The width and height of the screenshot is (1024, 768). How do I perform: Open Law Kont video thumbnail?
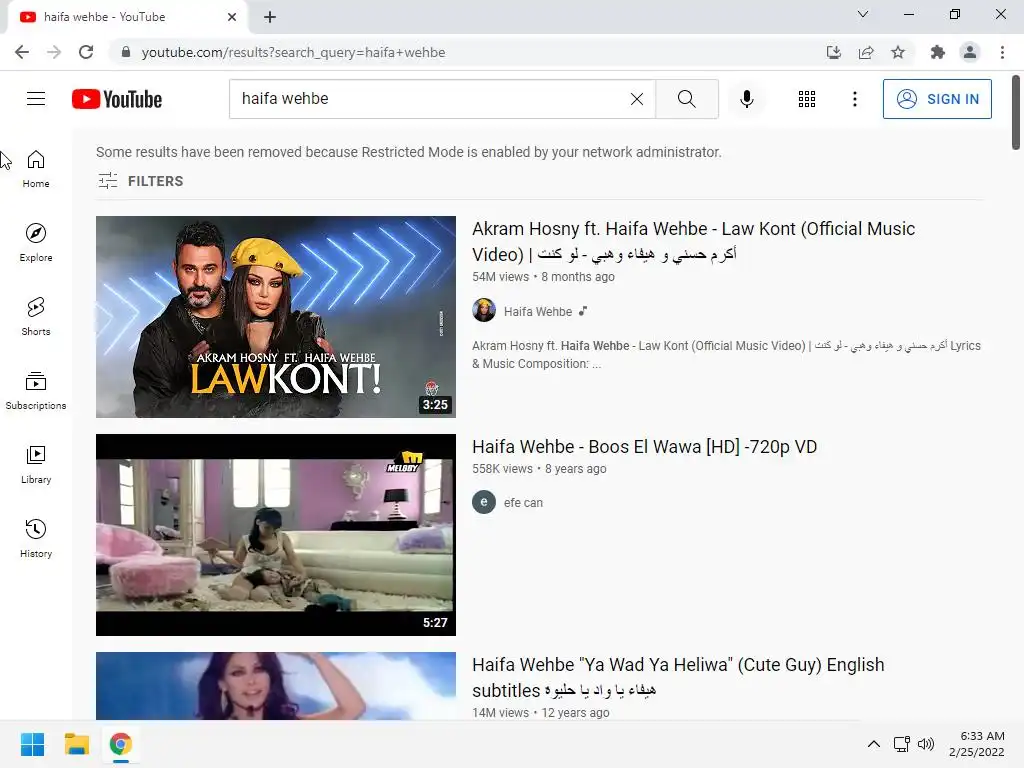pos(276,317)
